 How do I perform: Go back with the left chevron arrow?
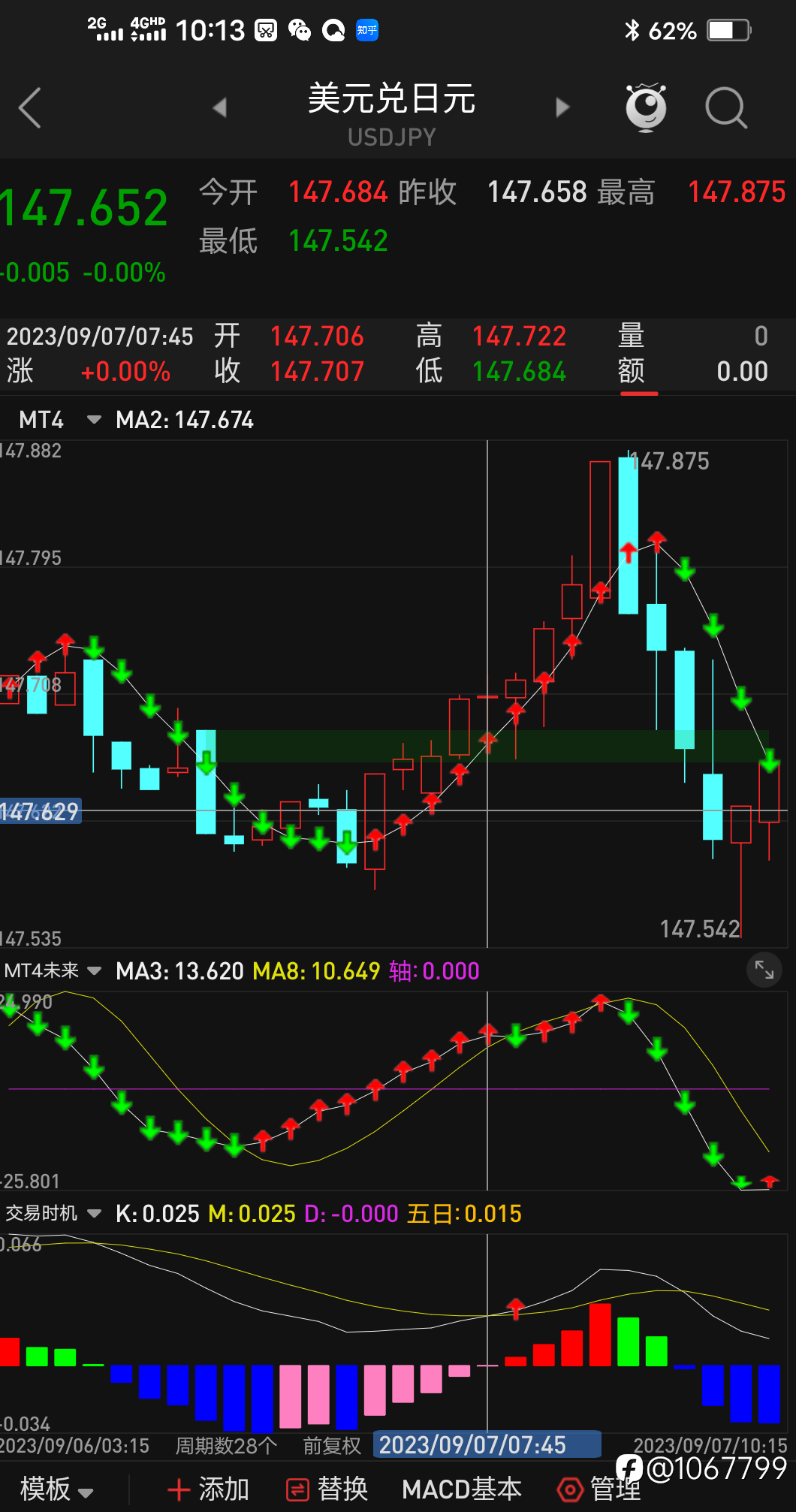[x=30, y=107]
